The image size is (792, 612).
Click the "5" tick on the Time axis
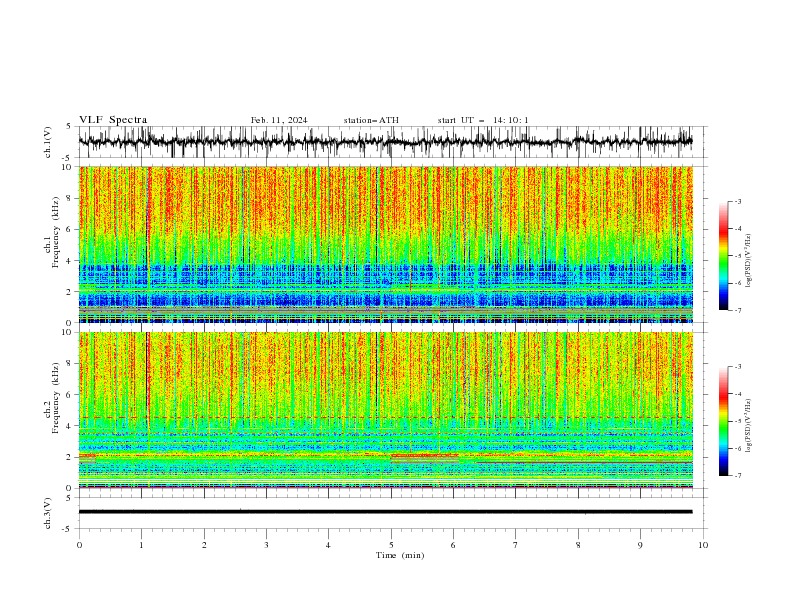pos(391,545)
